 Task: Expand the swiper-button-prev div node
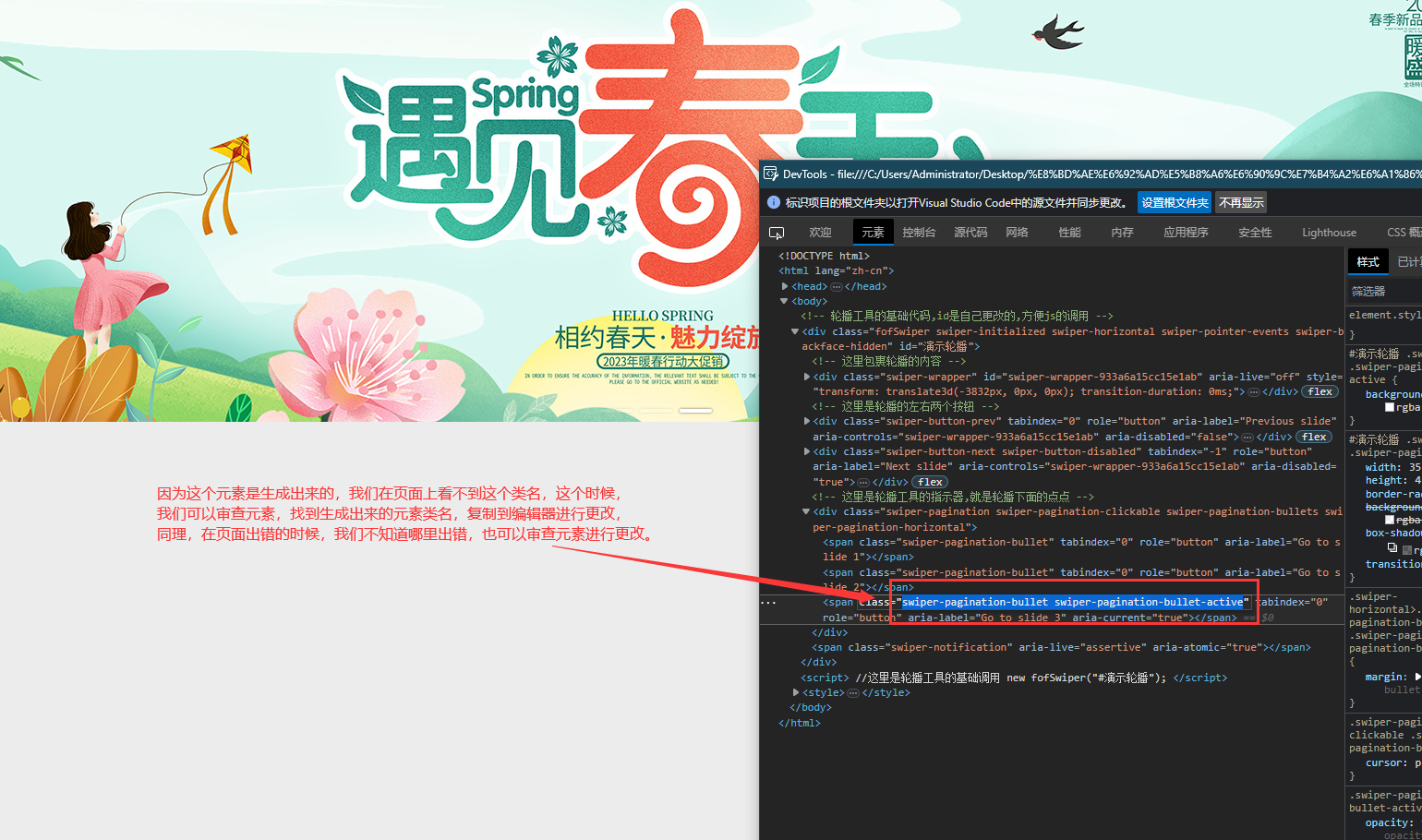coord(807,421)
